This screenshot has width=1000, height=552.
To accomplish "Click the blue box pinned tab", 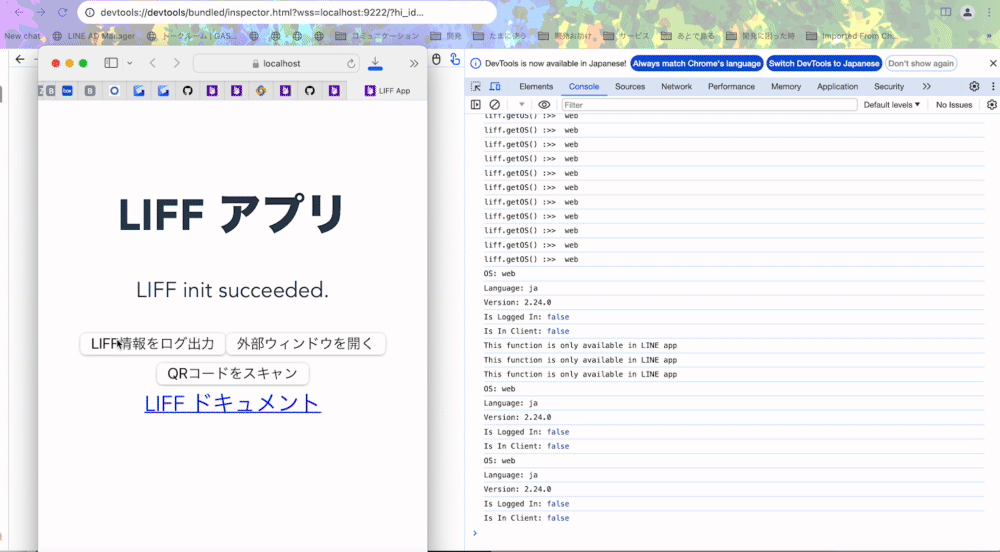I will click(67, 91).
